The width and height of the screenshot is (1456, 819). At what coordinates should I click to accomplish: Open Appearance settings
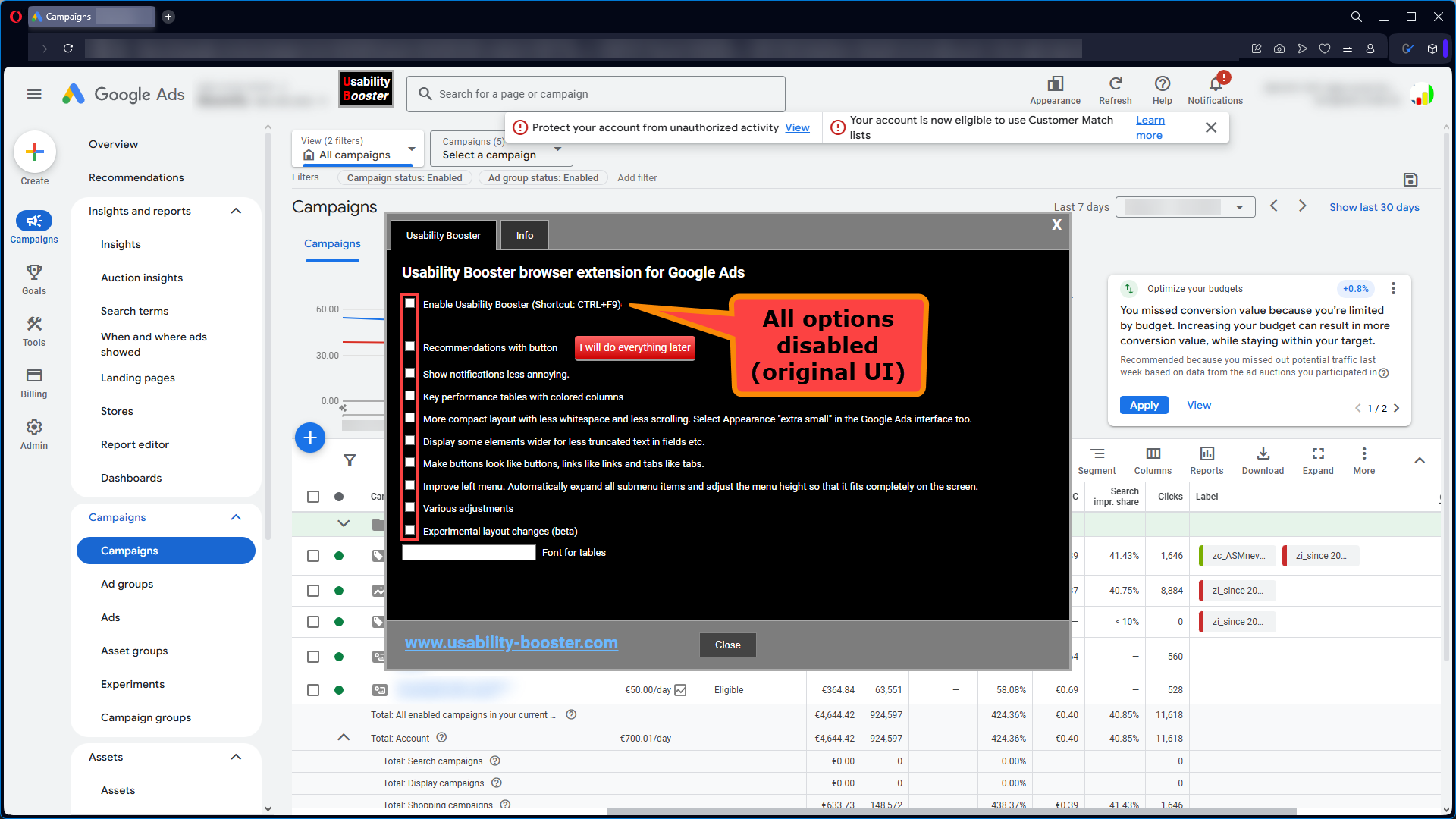[1055, 89]
